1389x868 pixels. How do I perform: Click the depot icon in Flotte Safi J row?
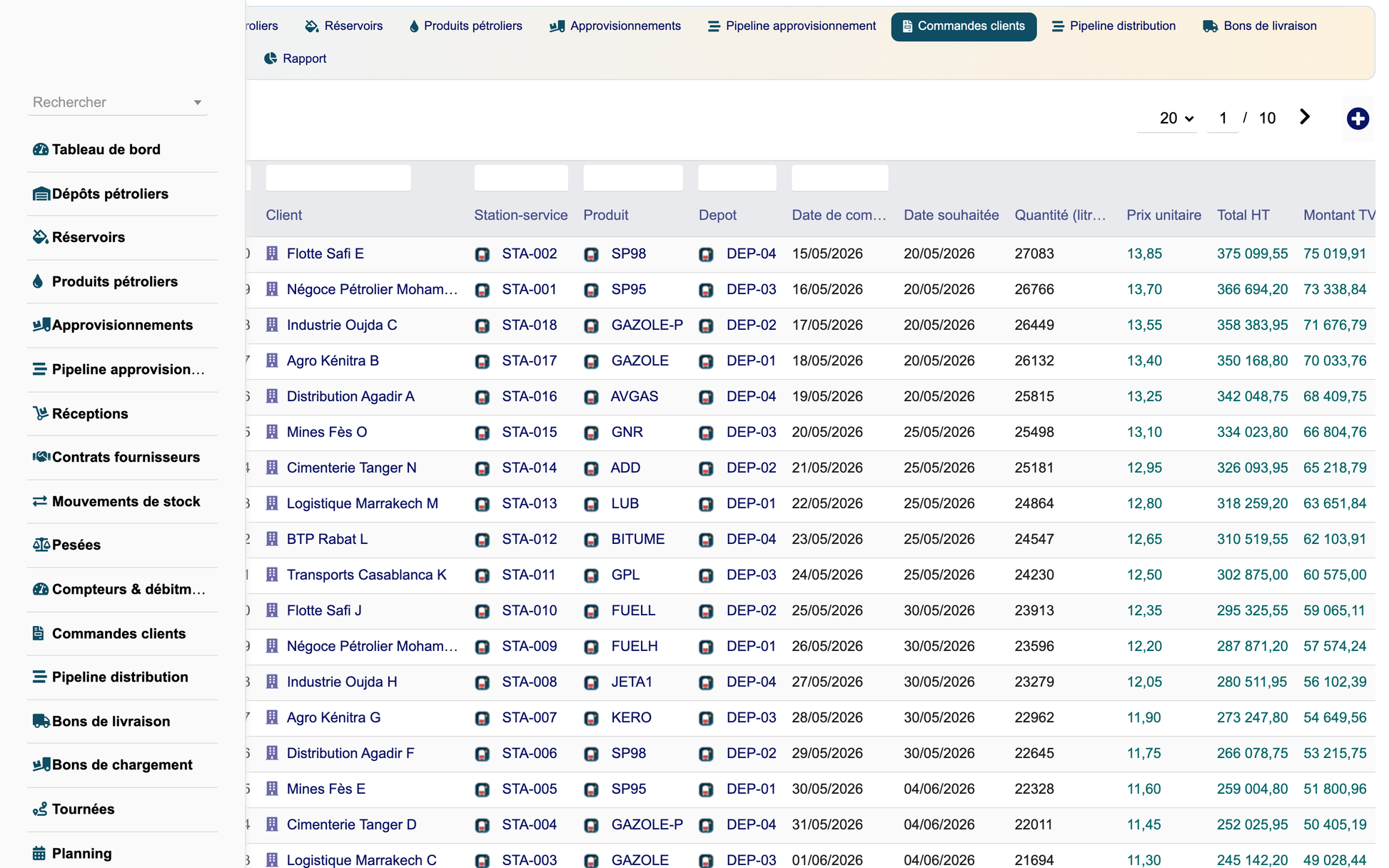coord(706,611)
